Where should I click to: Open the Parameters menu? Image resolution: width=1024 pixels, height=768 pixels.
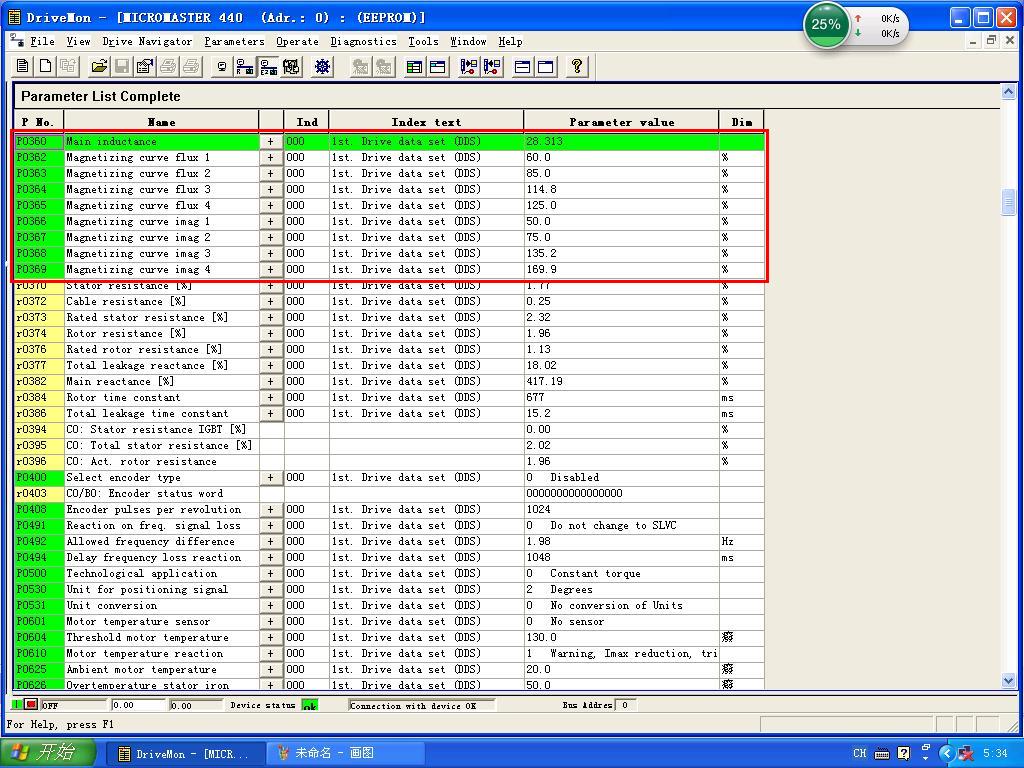(x=234, y=41)
